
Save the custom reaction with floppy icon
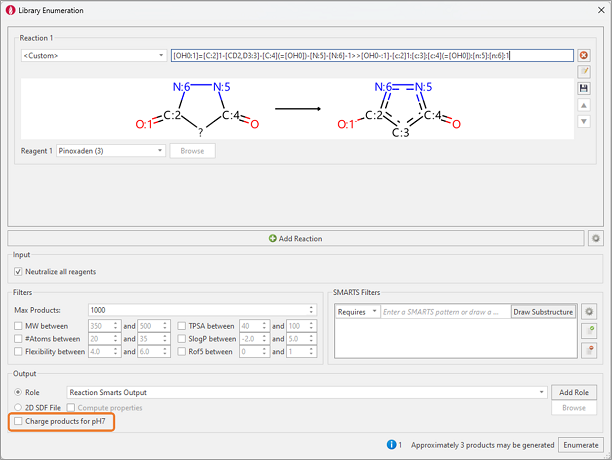point(584,88)
